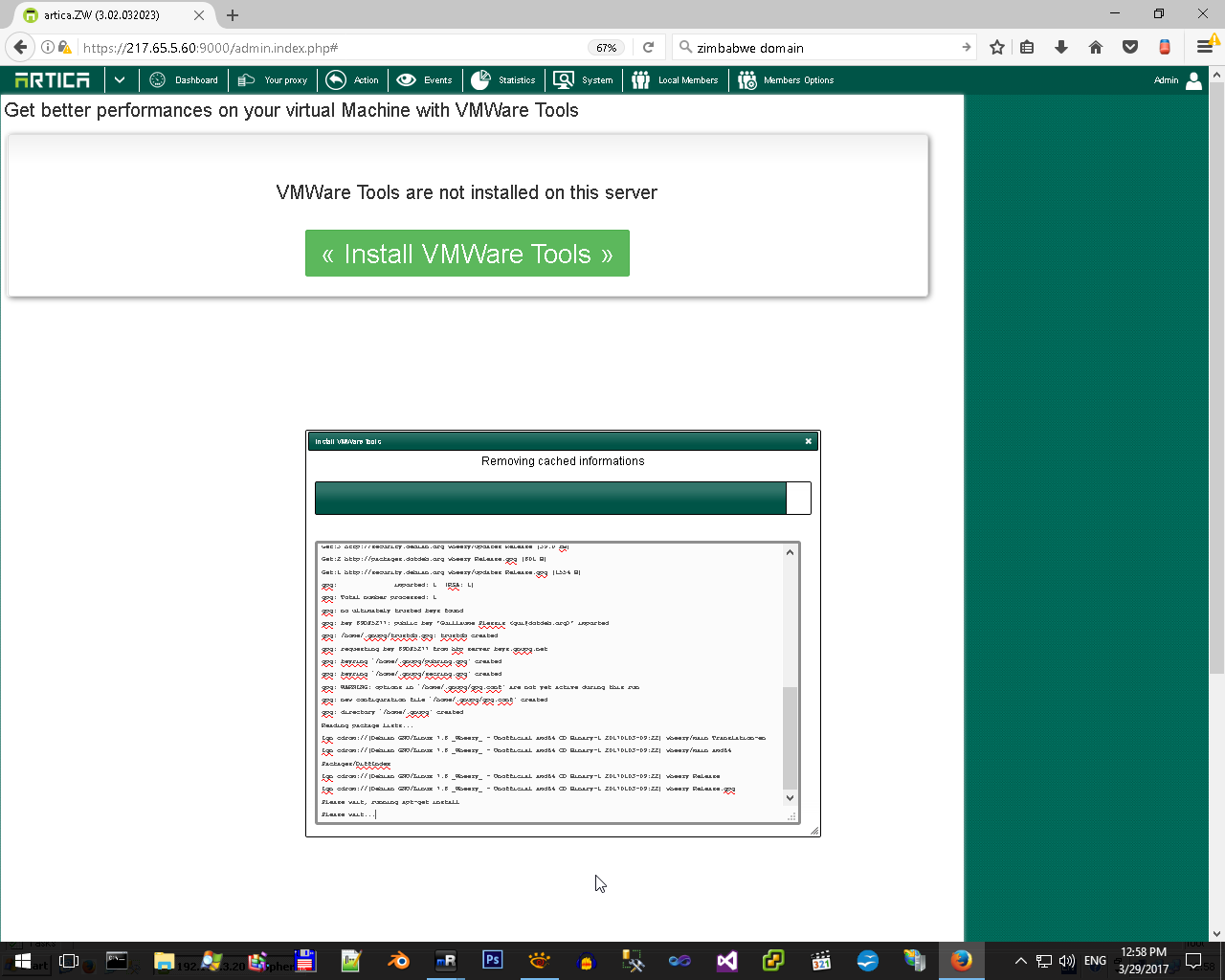1225x980 pixels.
Task: Show bookmarks list icon
Action: point(1027,47)
